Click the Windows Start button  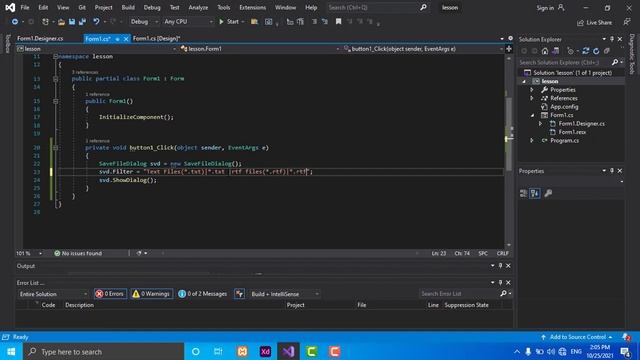click(11, 351)
